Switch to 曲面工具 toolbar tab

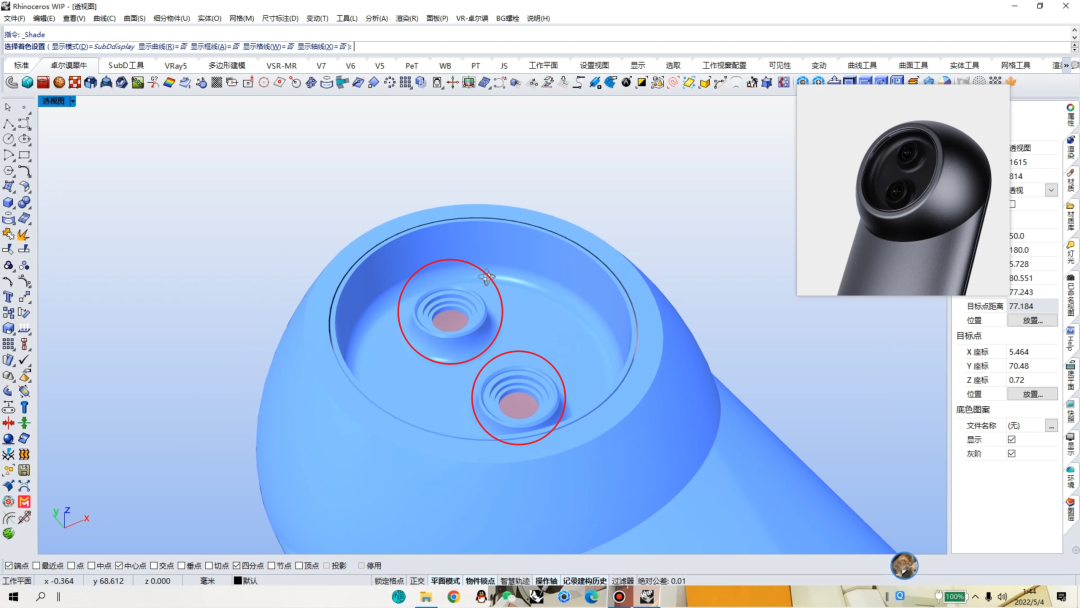point(913,65)
